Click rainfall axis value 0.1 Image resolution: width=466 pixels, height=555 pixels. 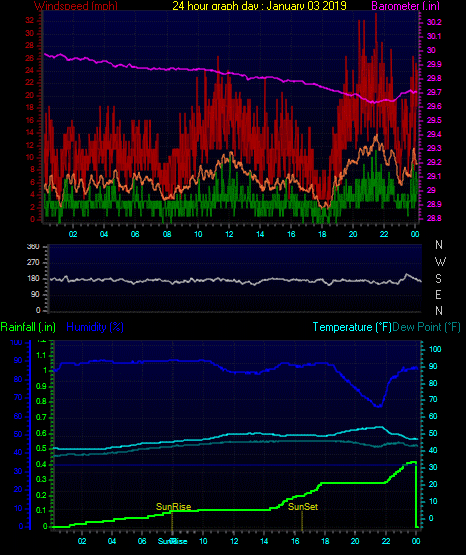click(x=42, y=510)
